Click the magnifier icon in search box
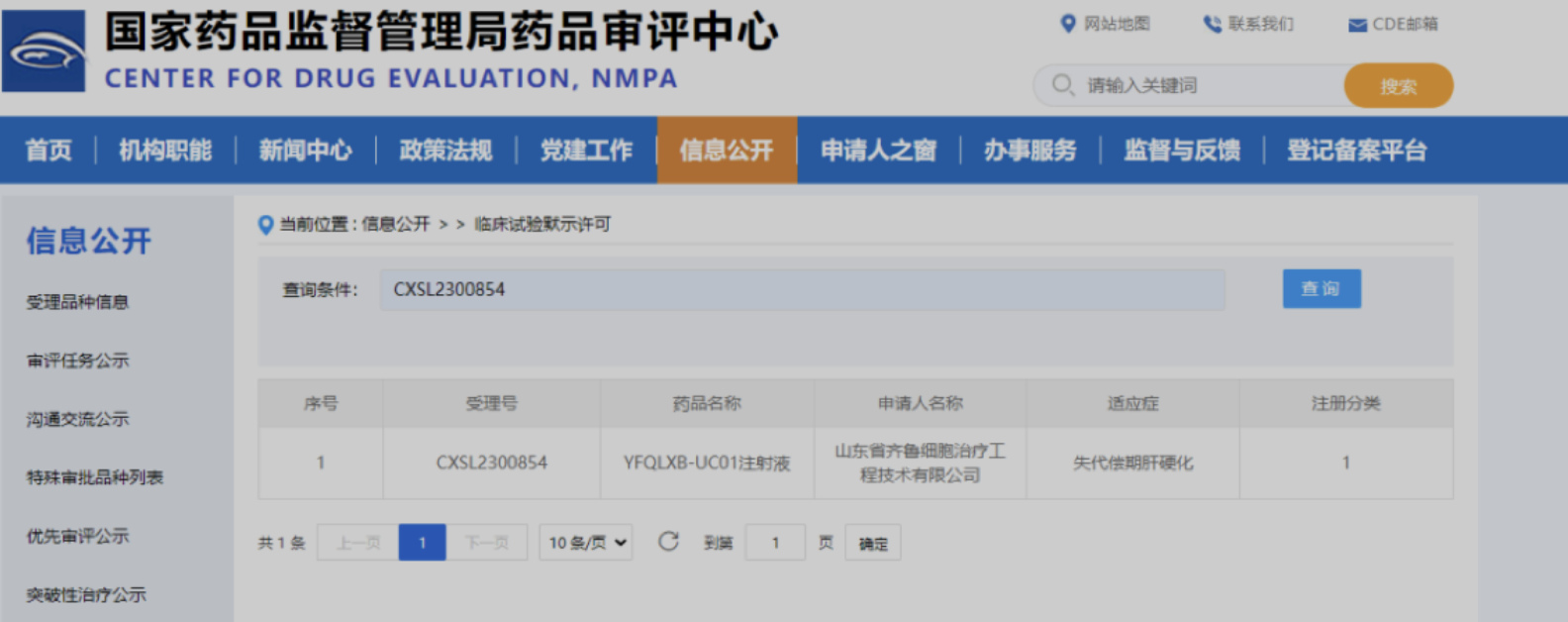1568x622 pixels. pos(1062,85)
